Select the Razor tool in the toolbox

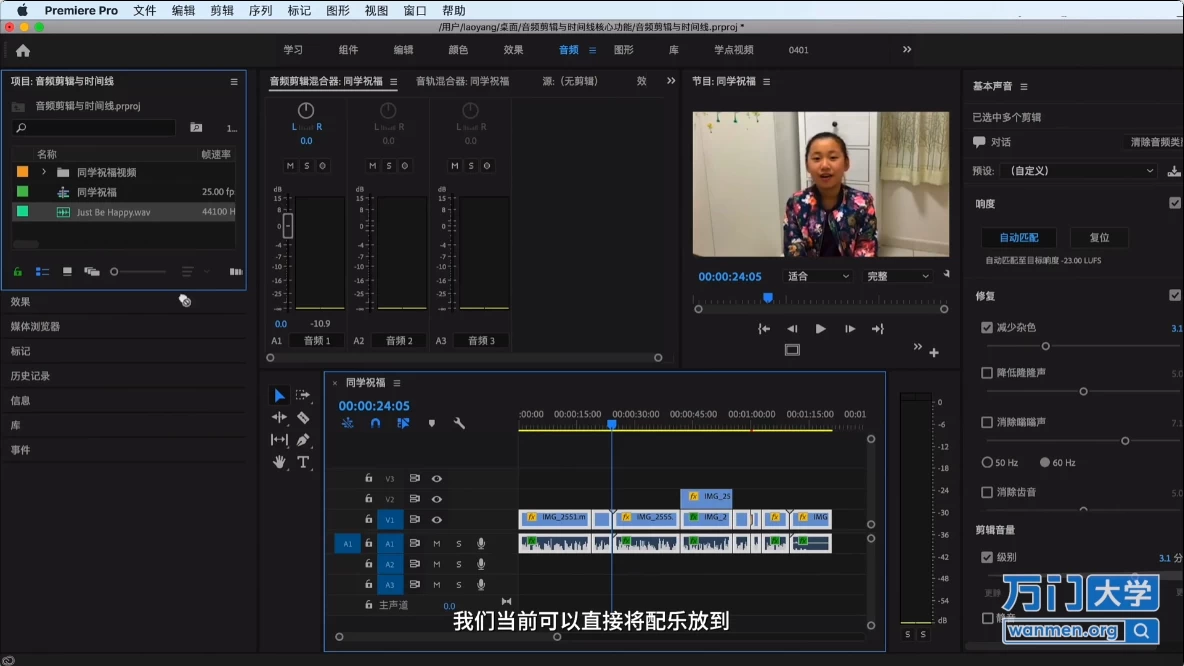303,417
